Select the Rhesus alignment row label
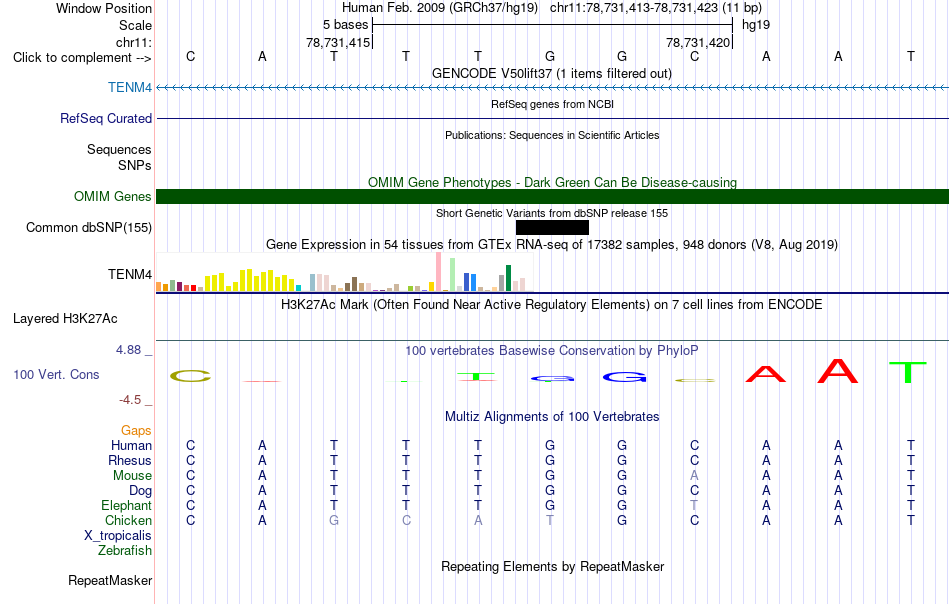This screenshot has width=950, height=604. [x=130, y=461]
